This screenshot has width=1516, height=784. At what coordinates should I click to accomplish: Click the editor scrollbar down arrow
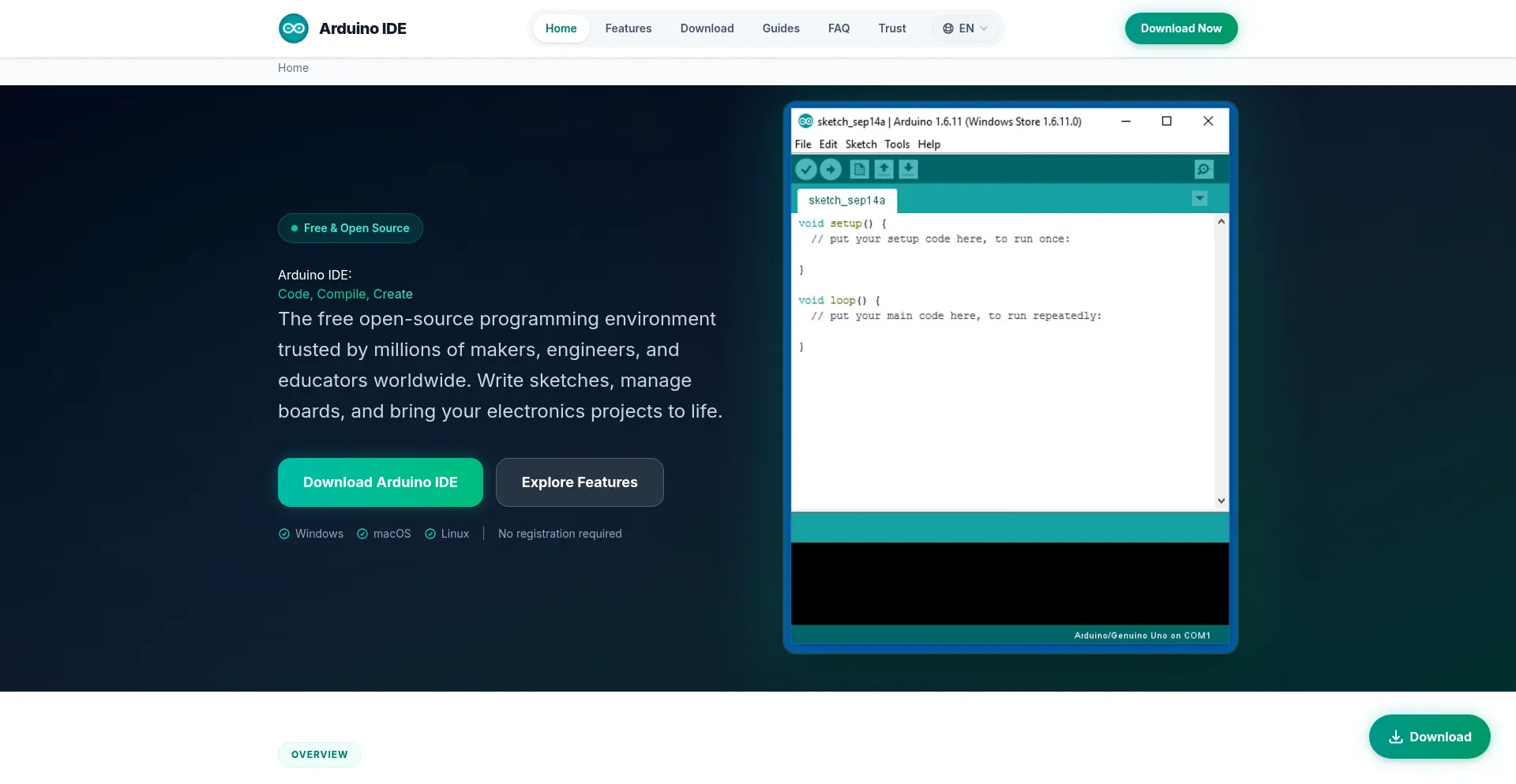pyautogui.click(x=1221, y=501)
